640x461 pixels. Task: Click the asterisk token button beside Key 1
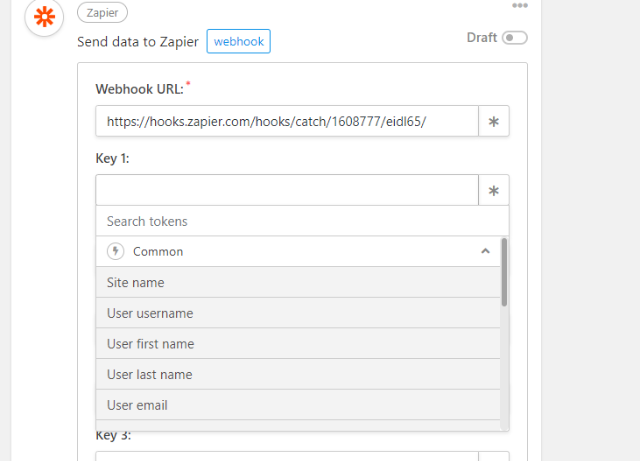tap(493, 190)
